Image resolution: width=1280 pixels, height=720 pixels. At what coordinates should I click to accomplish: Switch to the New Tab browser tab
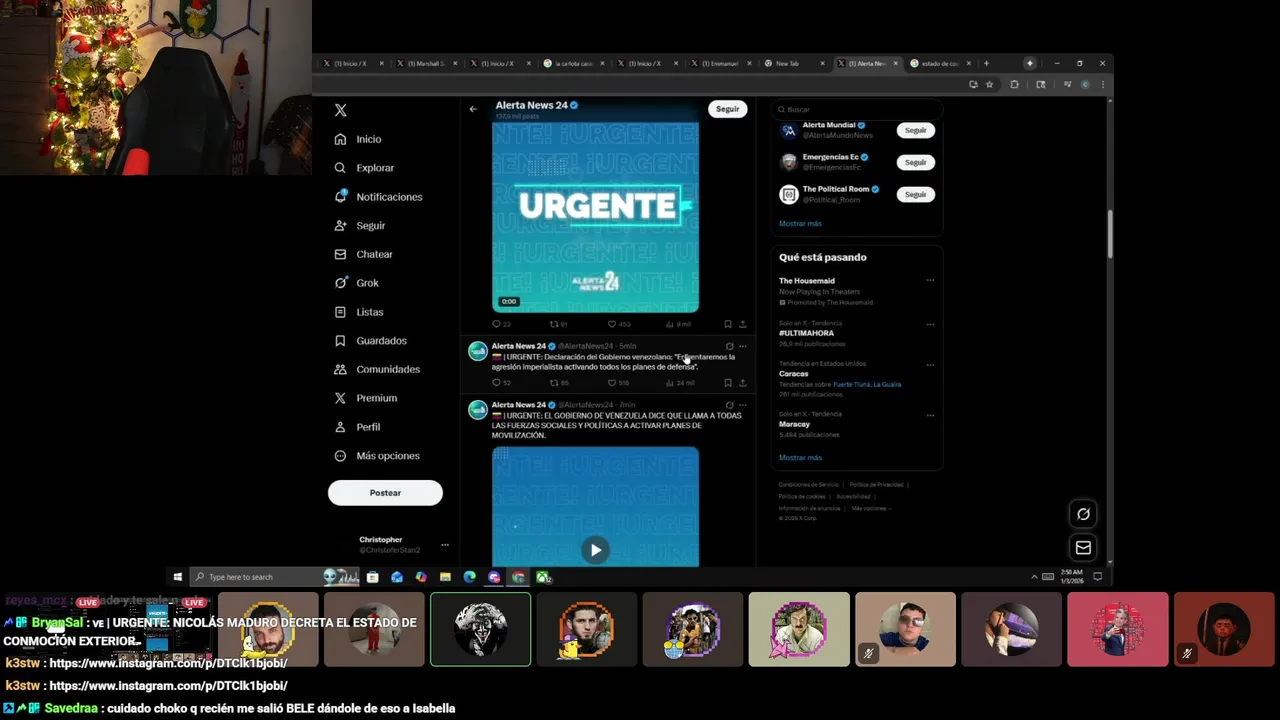coord(793,63)
